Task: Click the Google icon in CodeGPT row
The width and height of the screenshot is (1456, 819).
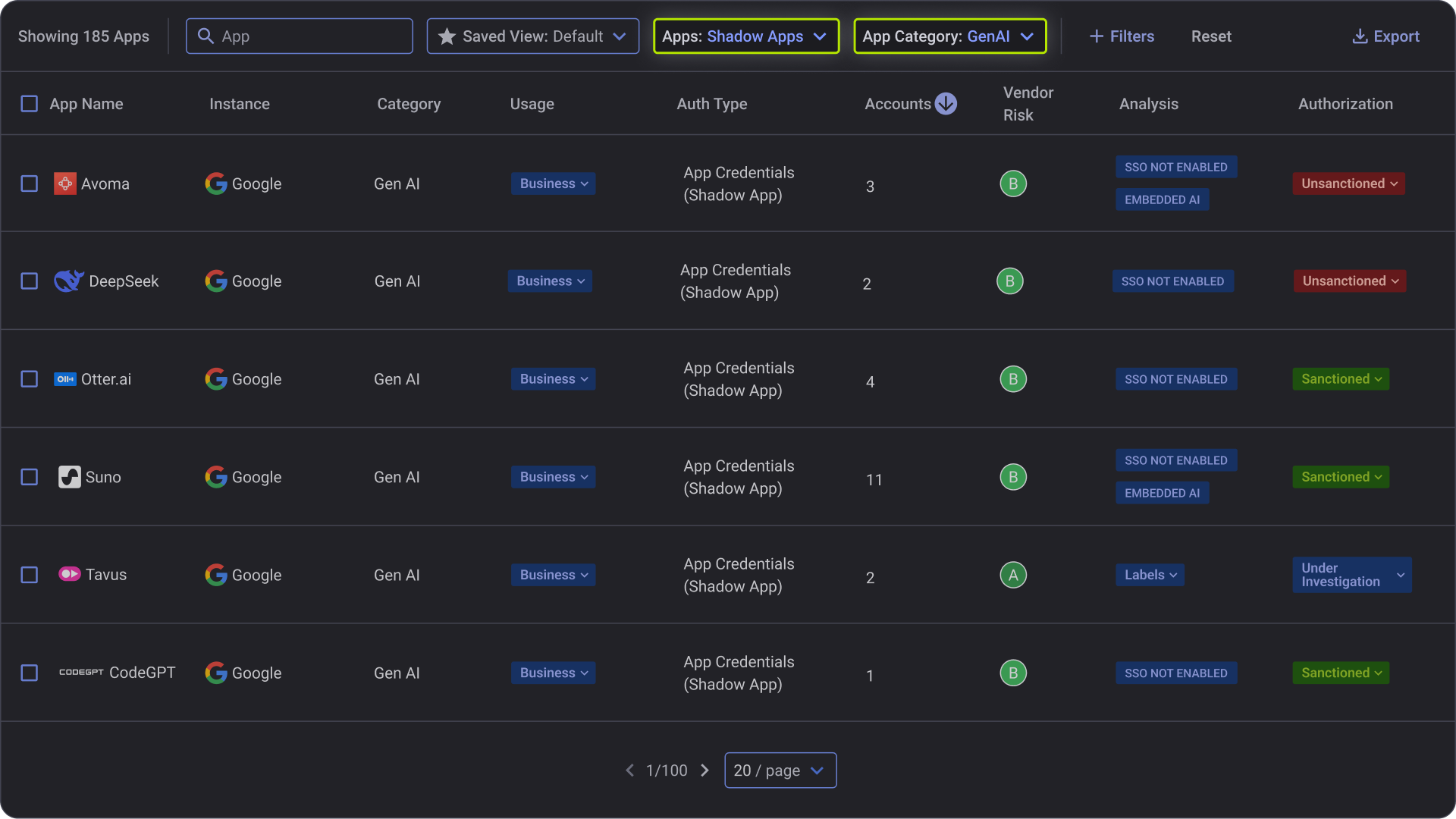Action: (216, 673)
